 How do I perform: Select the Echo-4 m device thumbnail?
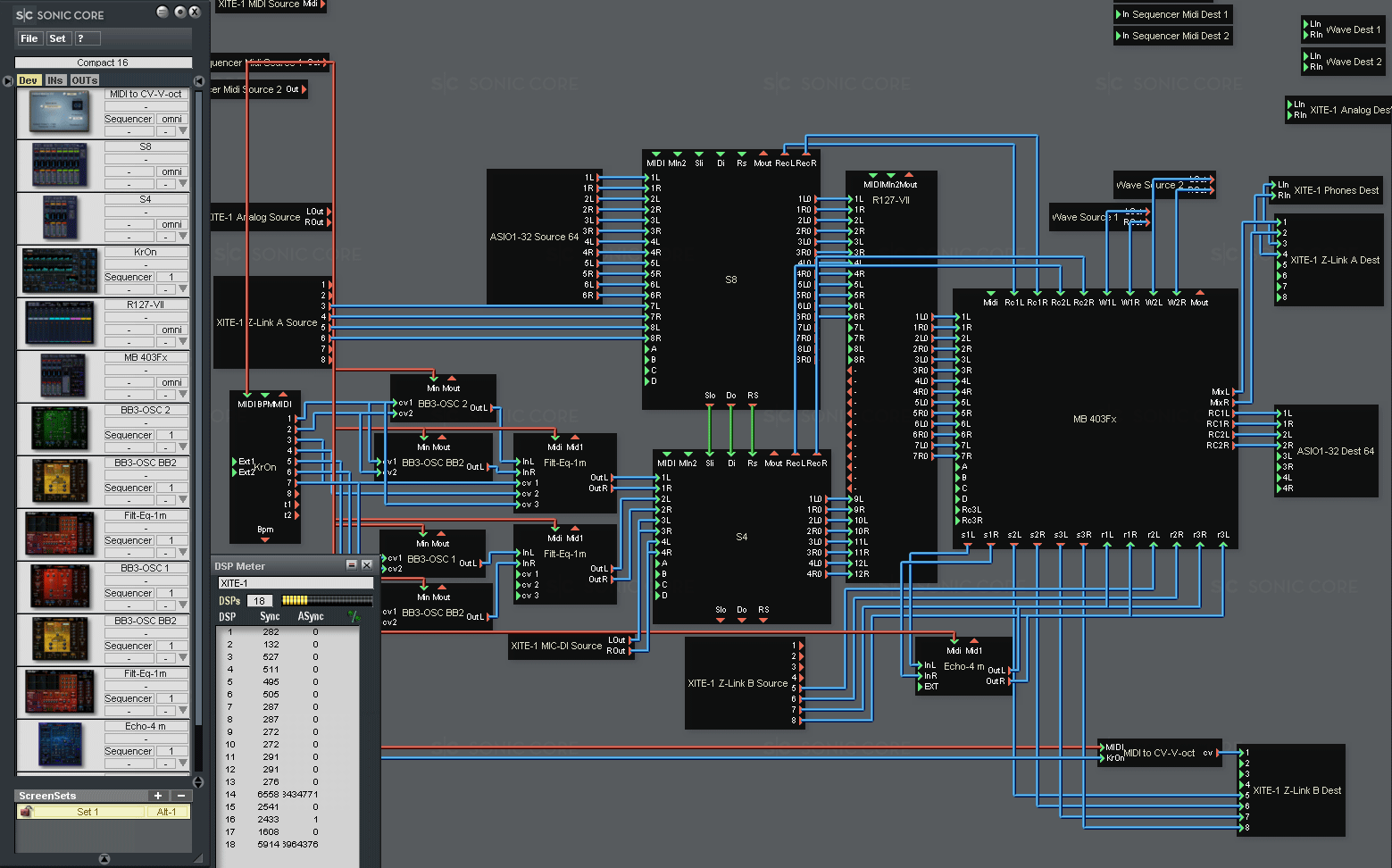pos(60,745)
